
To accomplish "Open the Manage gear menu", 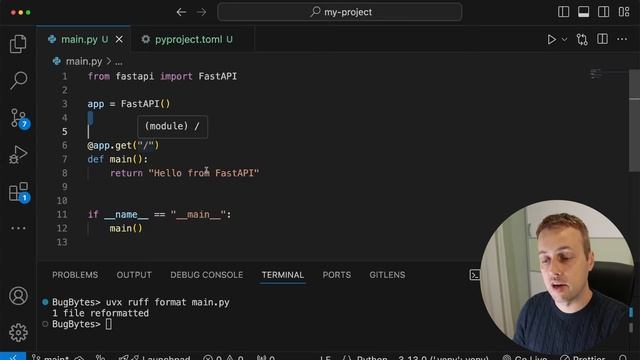I will click(x=18, y=332).
